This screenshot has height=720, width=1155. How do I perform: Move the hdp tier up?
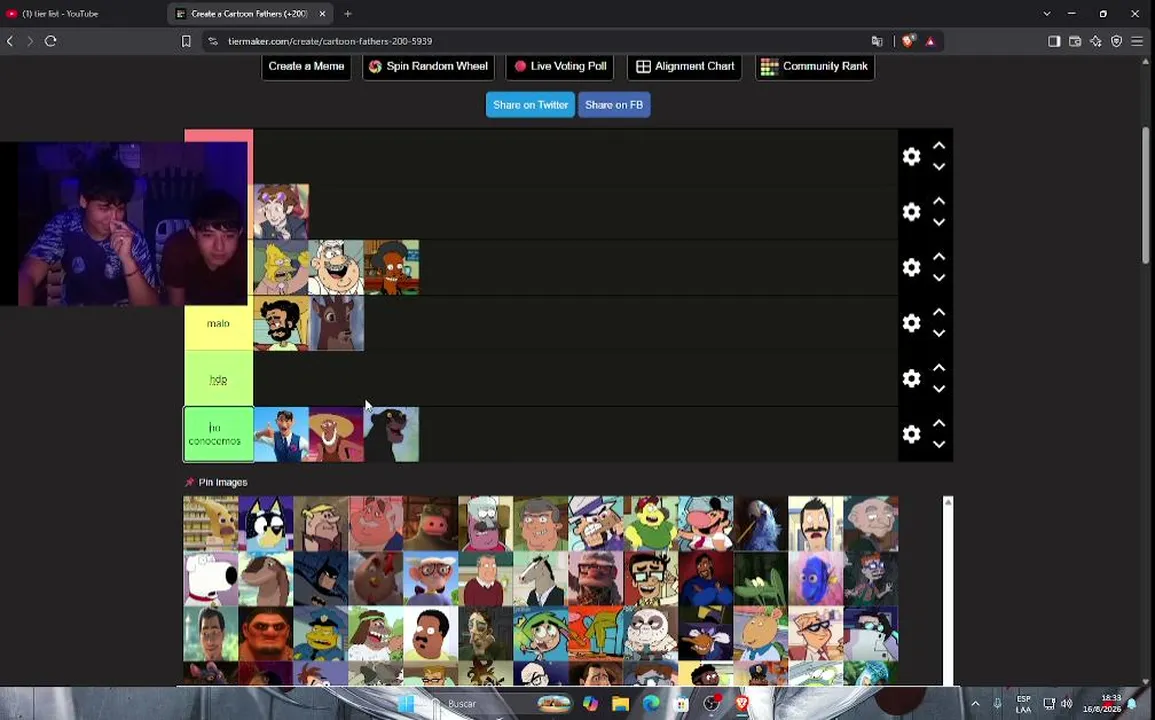pos(939,368)
